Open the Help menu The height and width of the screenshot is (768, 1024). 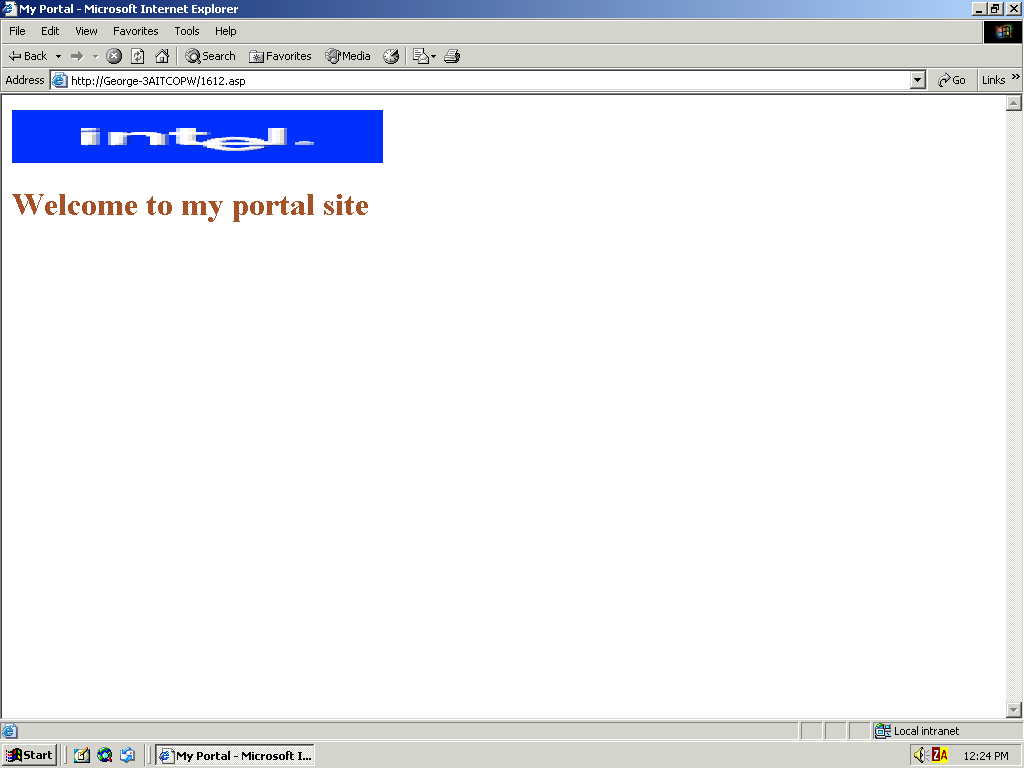tap(225, 31)
